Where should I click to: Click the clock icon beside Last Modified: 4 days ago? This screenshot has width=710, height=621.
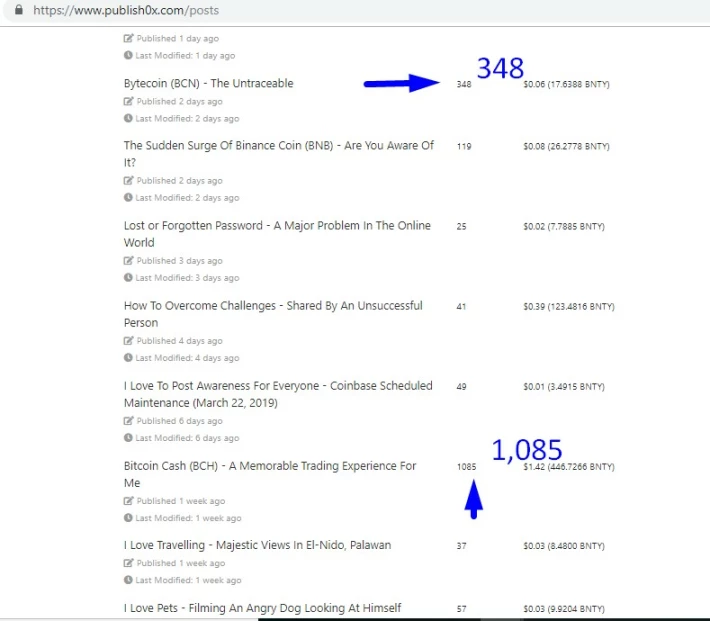tap(128, 358)
